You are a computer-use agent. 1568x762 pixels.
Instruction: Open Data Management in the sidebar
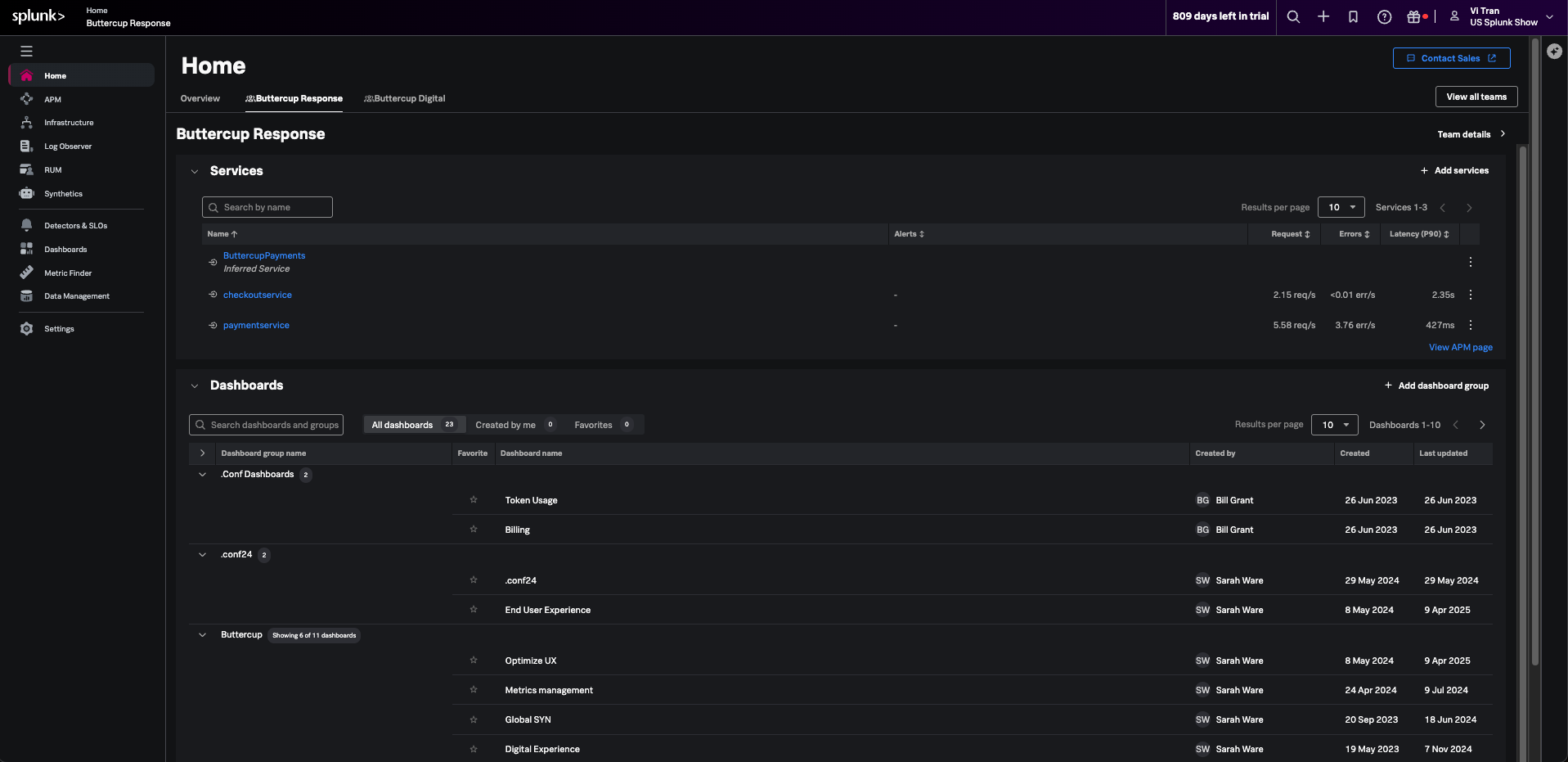(77, 295)
